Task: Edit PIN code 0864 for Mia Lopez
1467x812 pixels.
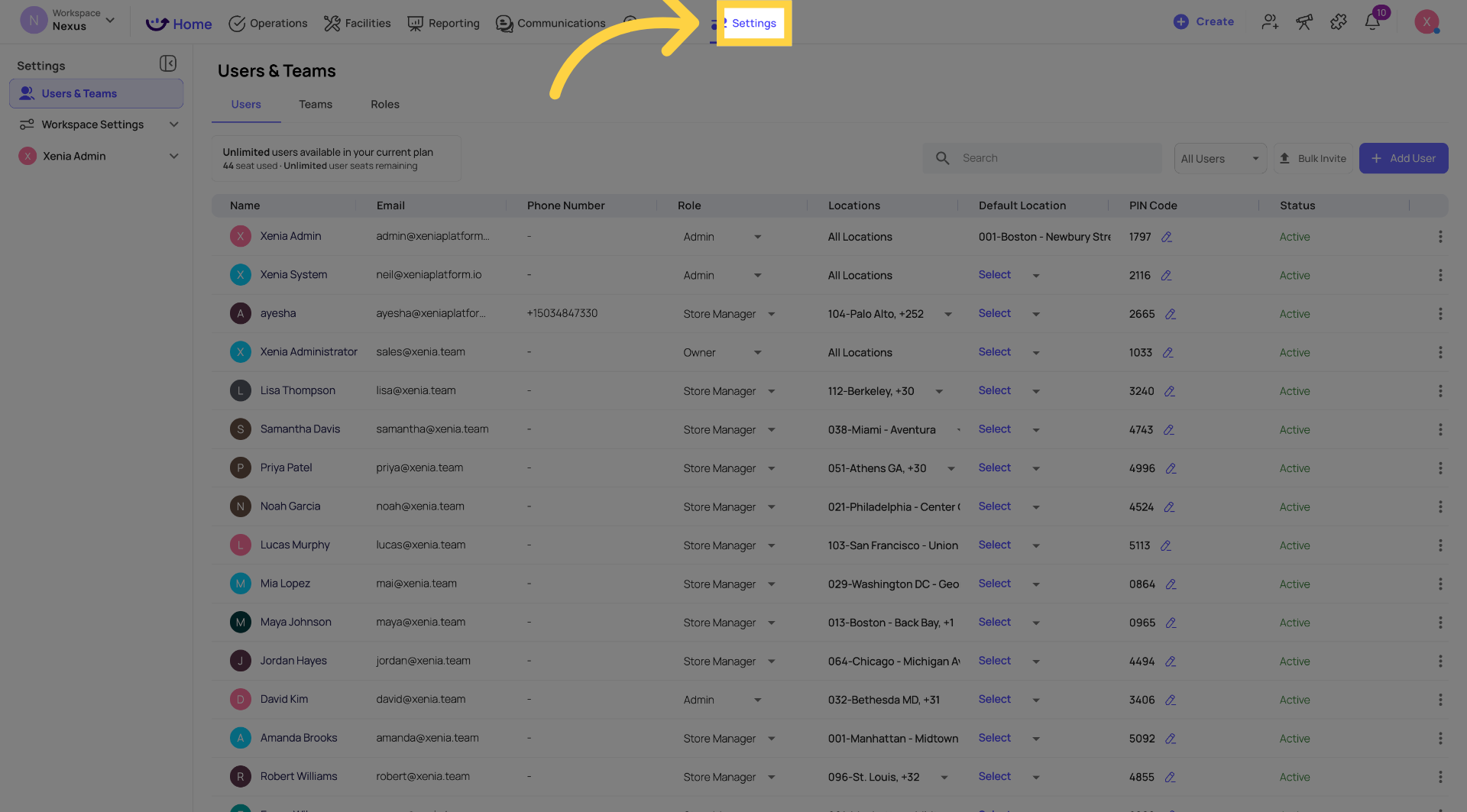Action: [x=1171, y=584]
